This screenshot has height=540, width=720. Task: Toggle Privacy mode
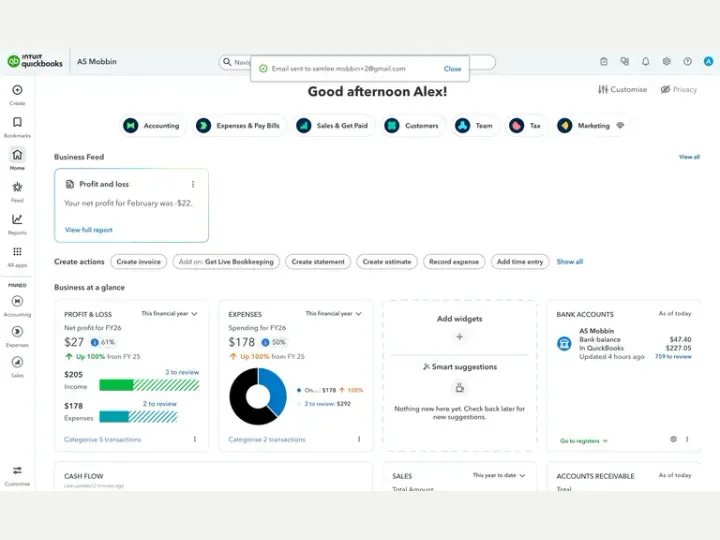pos(679,90)
